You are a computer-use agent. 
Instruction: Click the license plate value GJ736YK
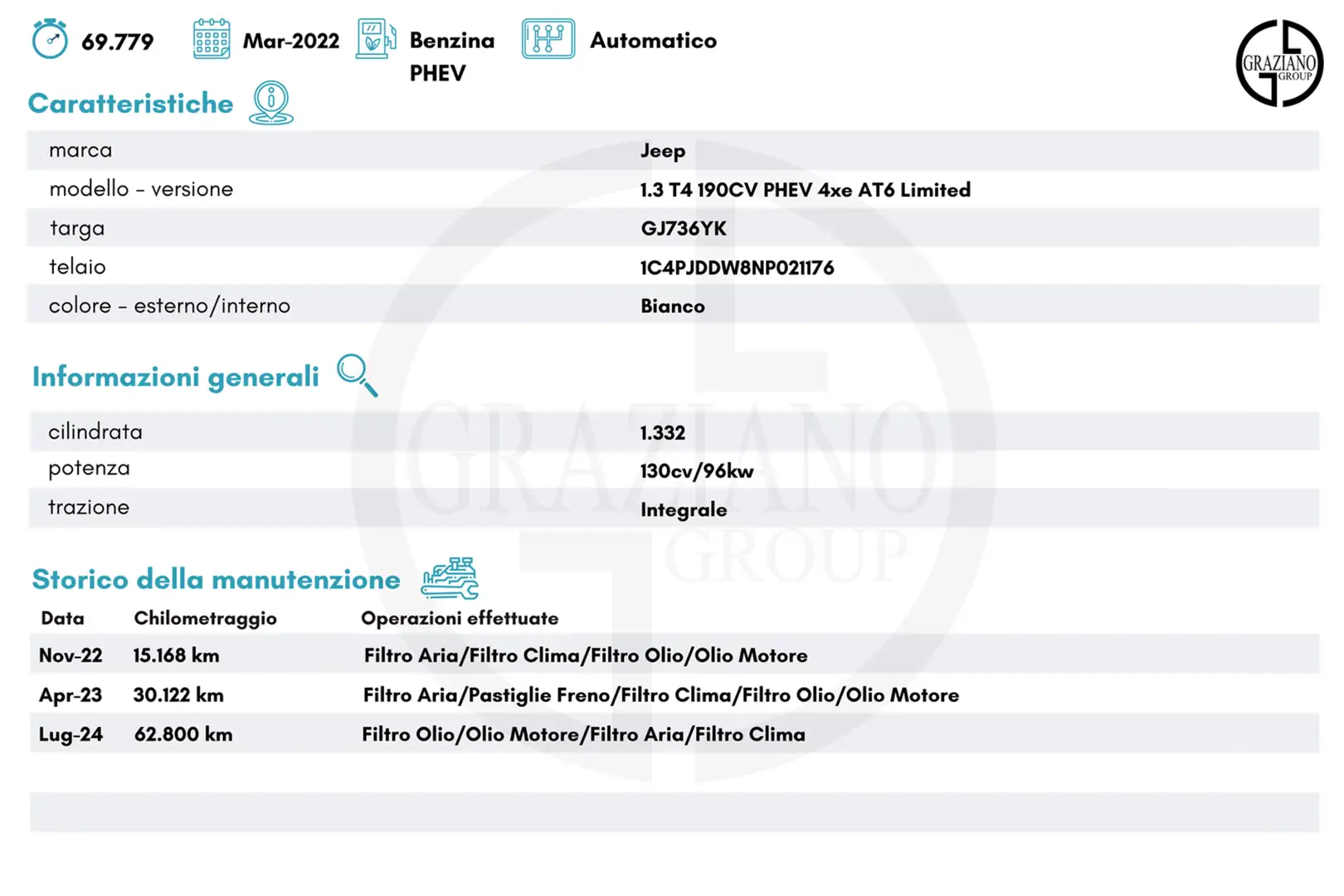coord(683,229)
